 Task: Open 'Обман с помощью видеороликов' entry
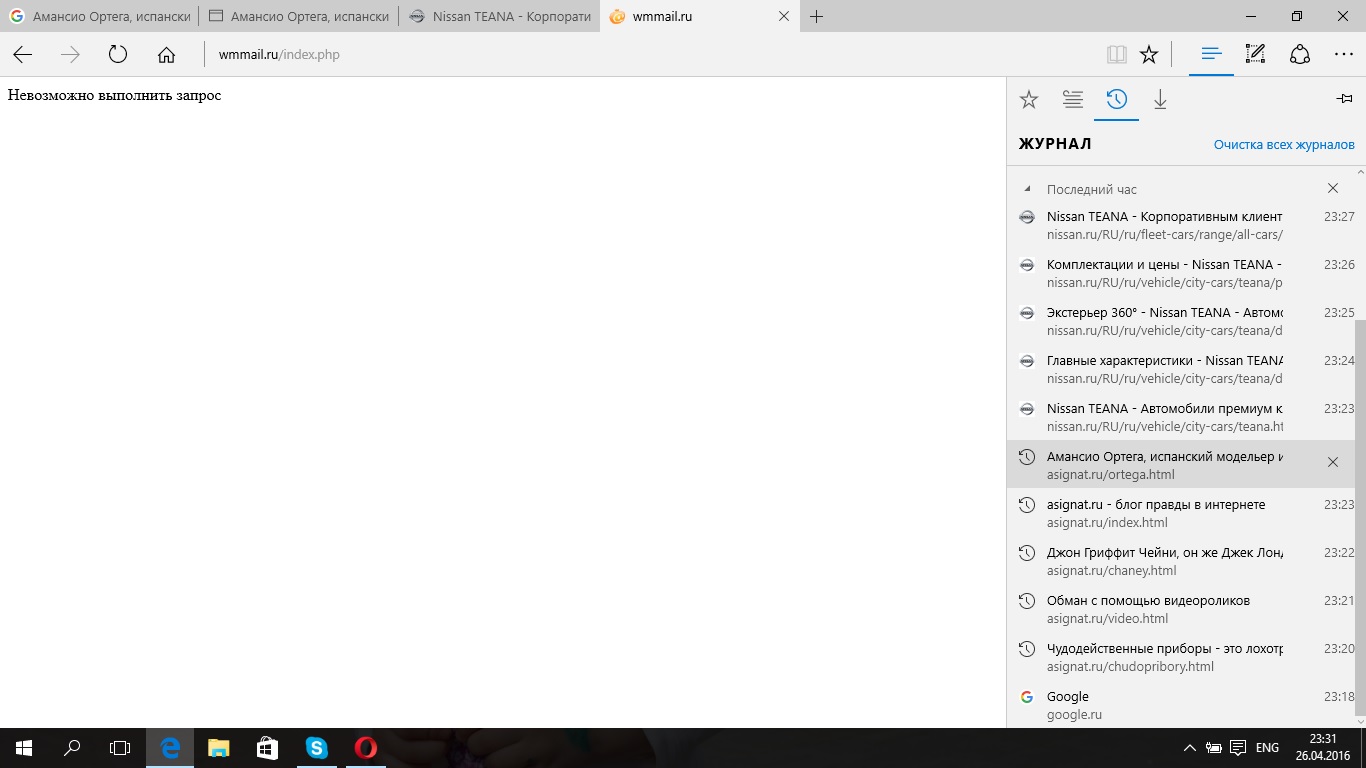(1180, 609)
